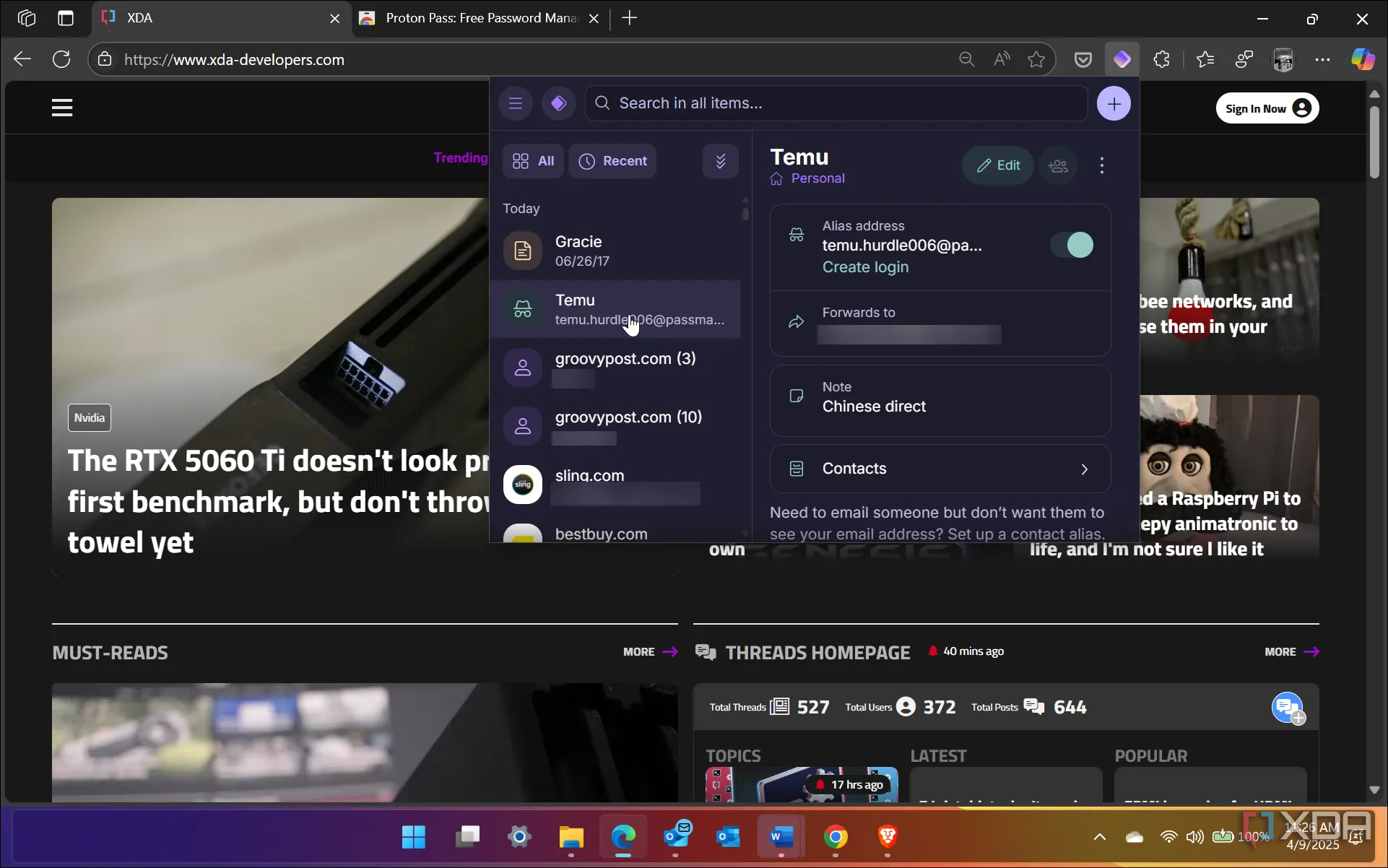Screen dimensions: 1388x868
Task: Open the vault diamond icon selector
Action: point(558,103)
